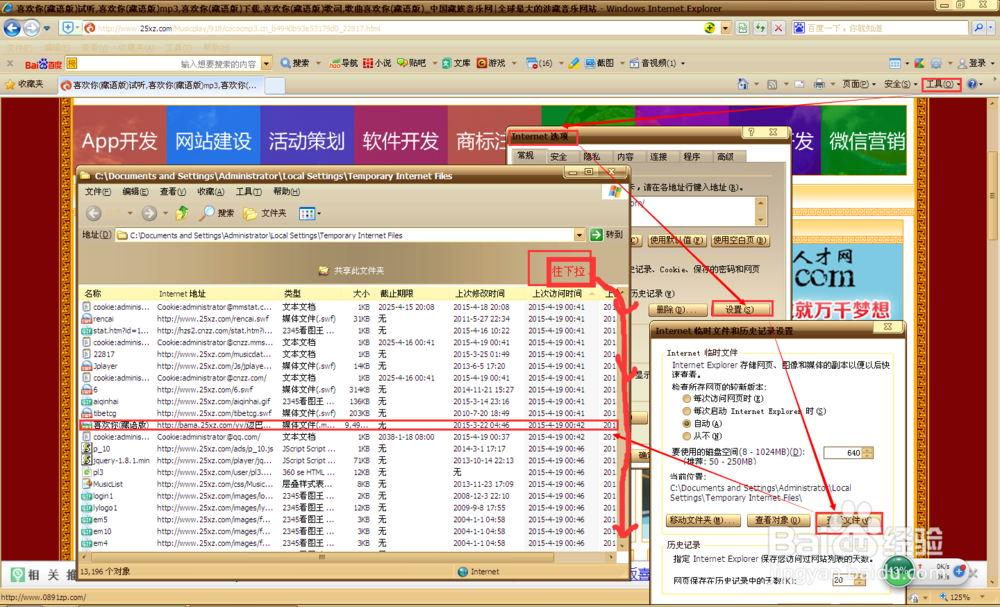This screenshot has height=607, width=1000.
Task: Click the Views icon in the Explorer toolbar
Action: [x=307, y=212]
